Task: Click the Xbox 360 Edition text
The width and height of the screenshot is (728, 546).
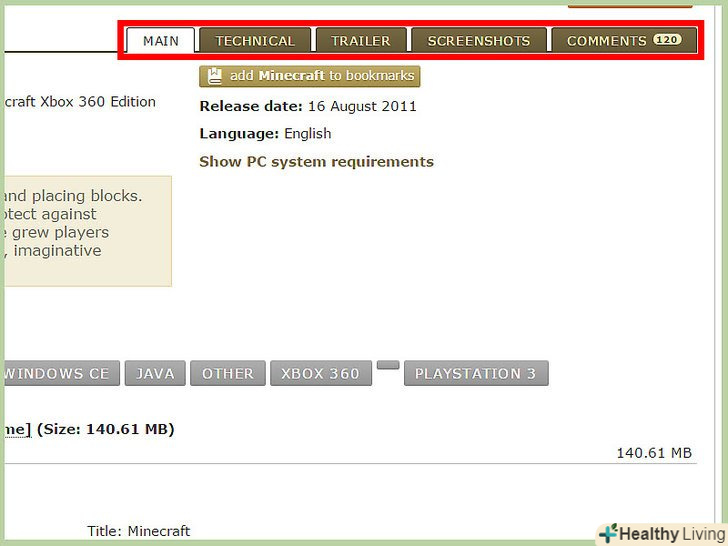Action: [x=98, y=102]
